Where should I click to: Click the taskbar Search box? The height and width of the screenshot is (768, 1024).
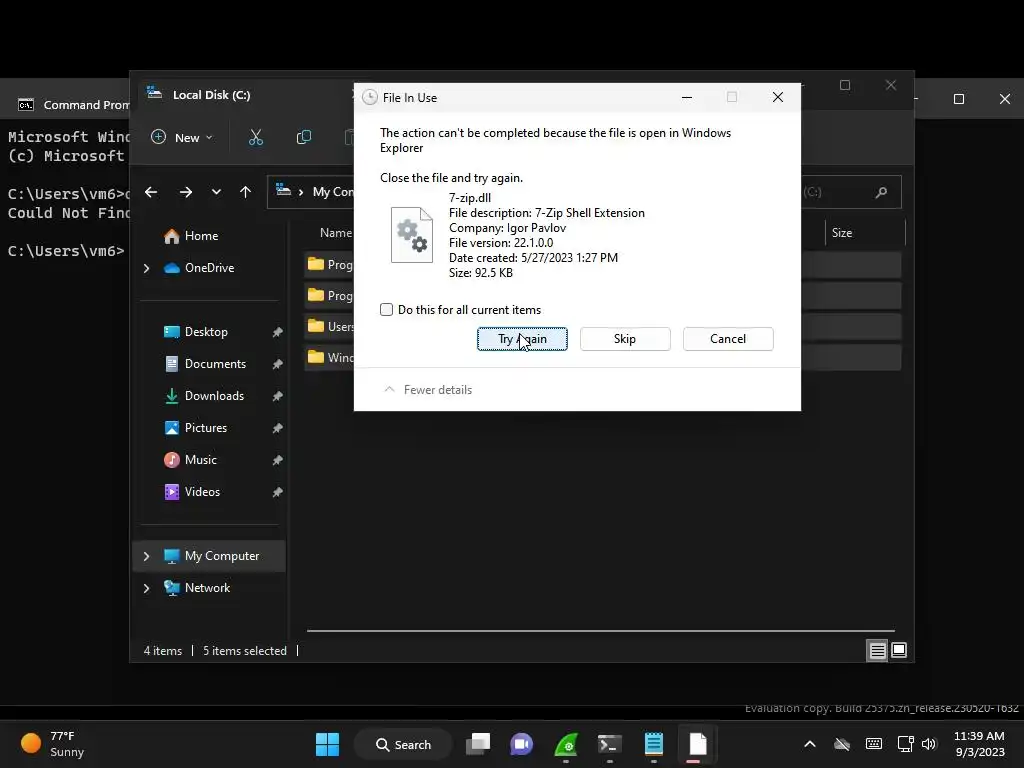point(403,744)
